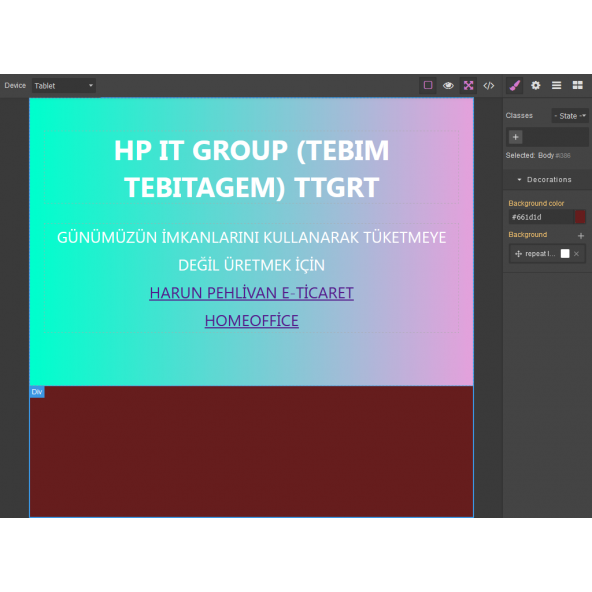Screen dimensions: 592x592
Task: Open the background color swatch picker
Action: 580,217
